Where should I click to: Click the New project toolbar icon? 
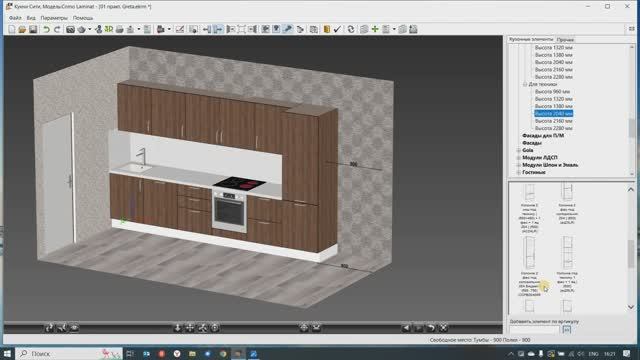(x=11, y=29)
